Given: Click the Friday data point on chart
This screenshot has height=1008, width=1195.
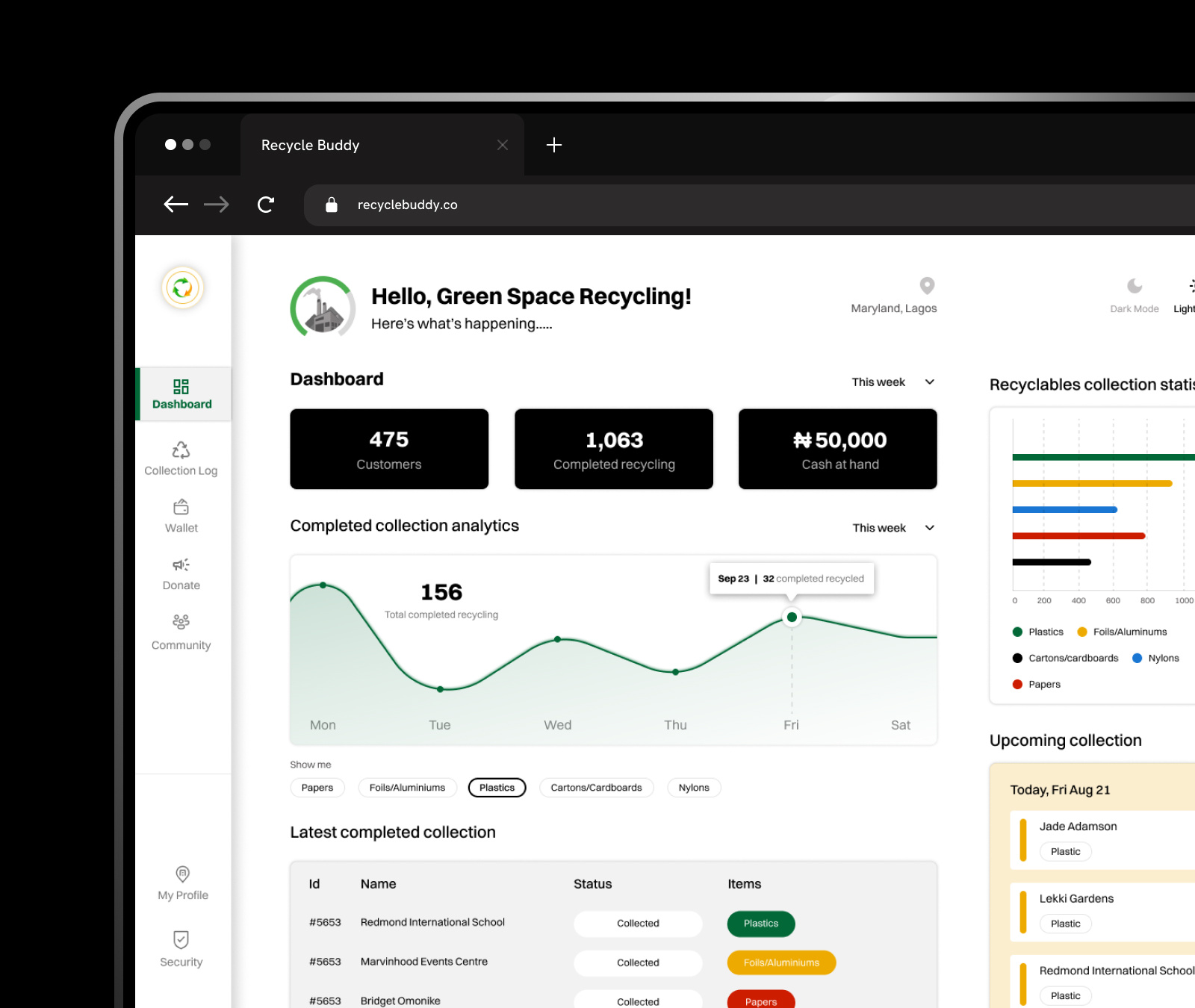Looking at the screenshot, I should click(792, 617).
